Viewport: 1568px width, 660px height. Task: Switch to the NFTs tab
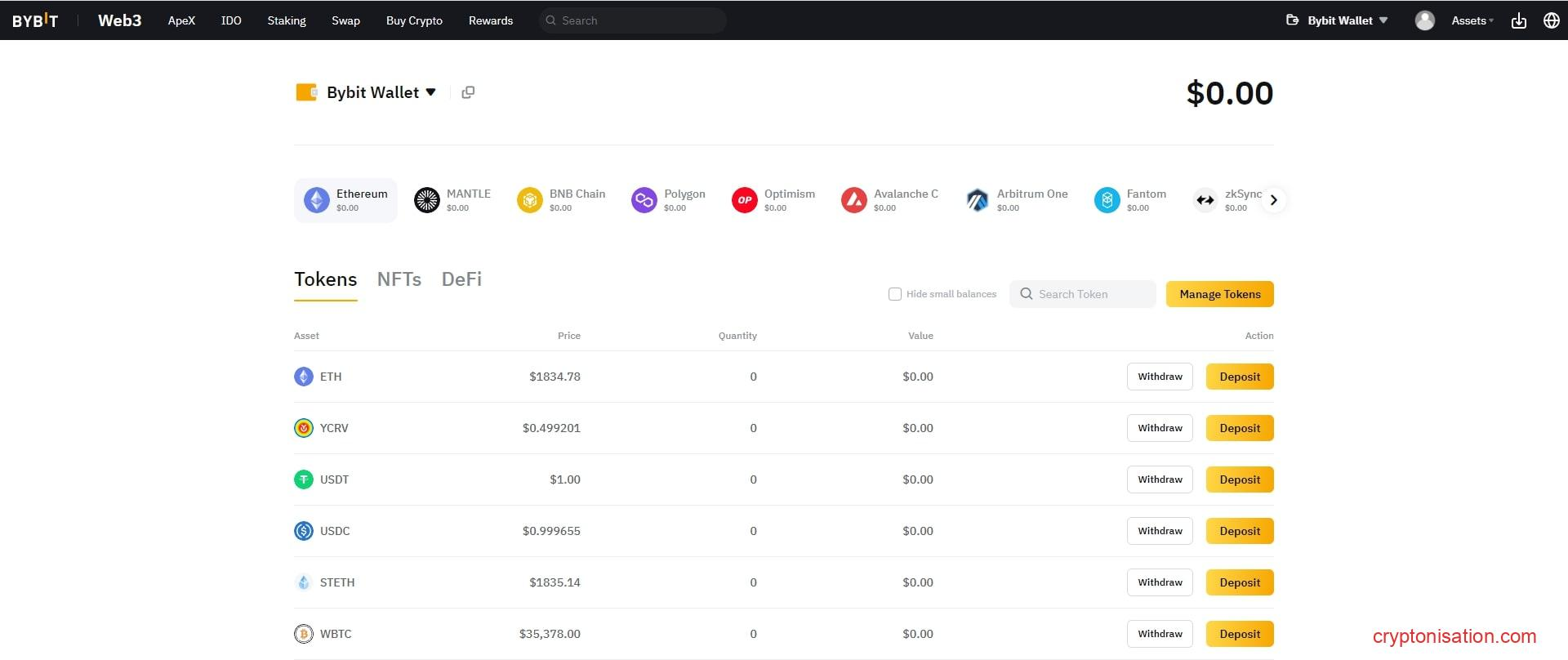399,279
